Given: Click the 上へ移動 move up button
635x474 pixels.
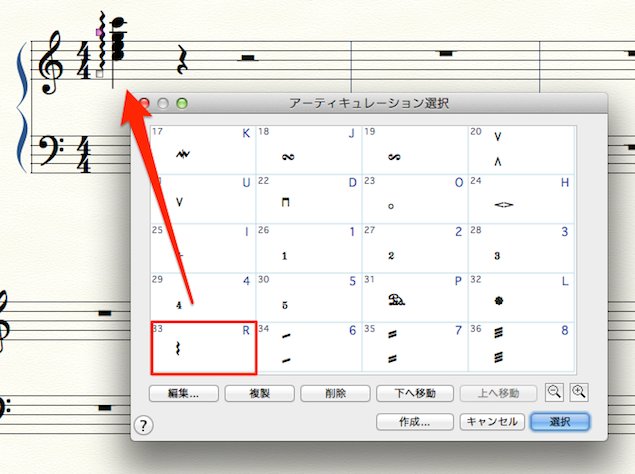Looking at the screenshot, I should pos(499,393).
